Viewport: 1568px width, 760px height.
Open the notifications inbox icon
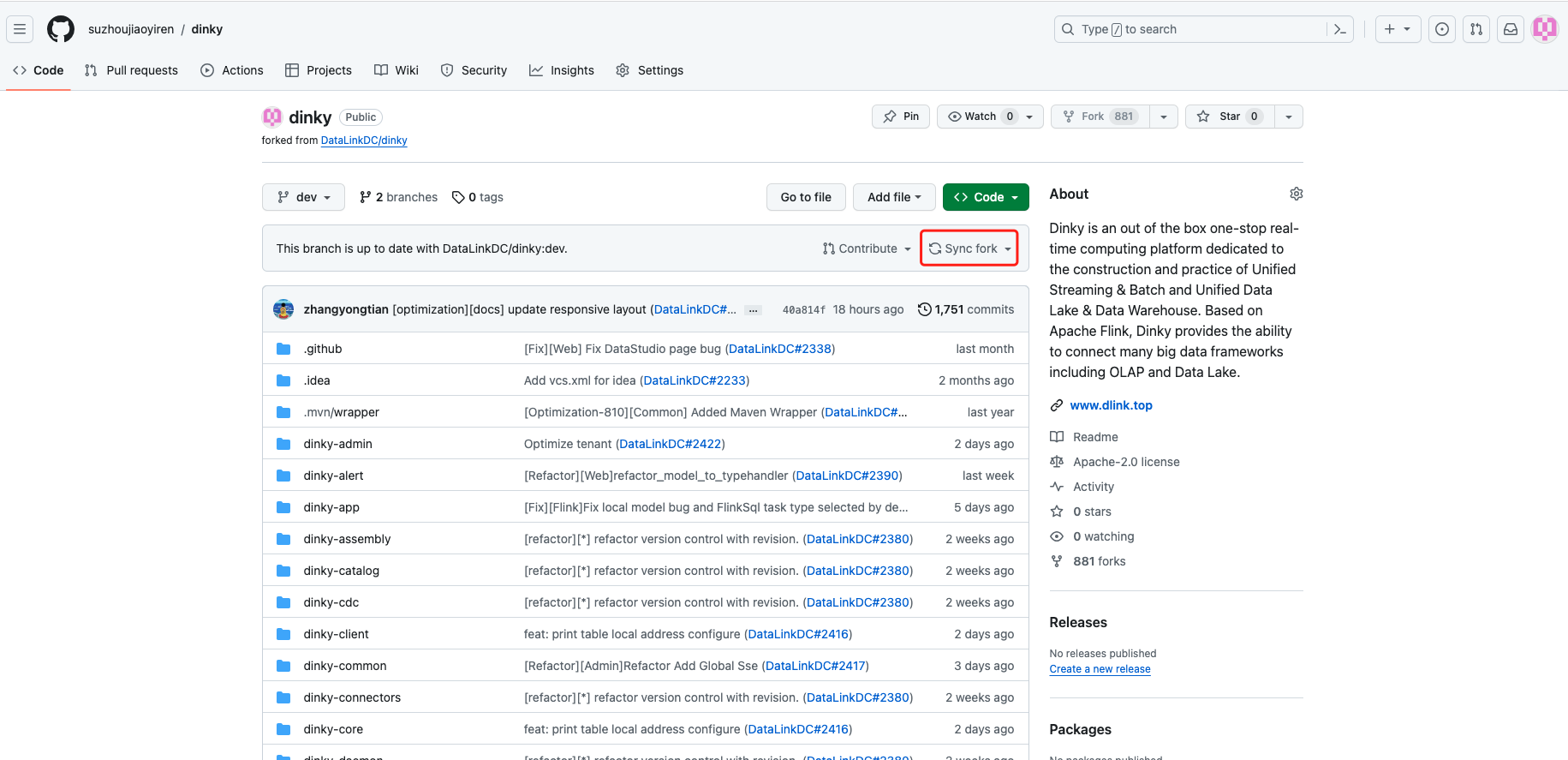tap(1511, 29)
